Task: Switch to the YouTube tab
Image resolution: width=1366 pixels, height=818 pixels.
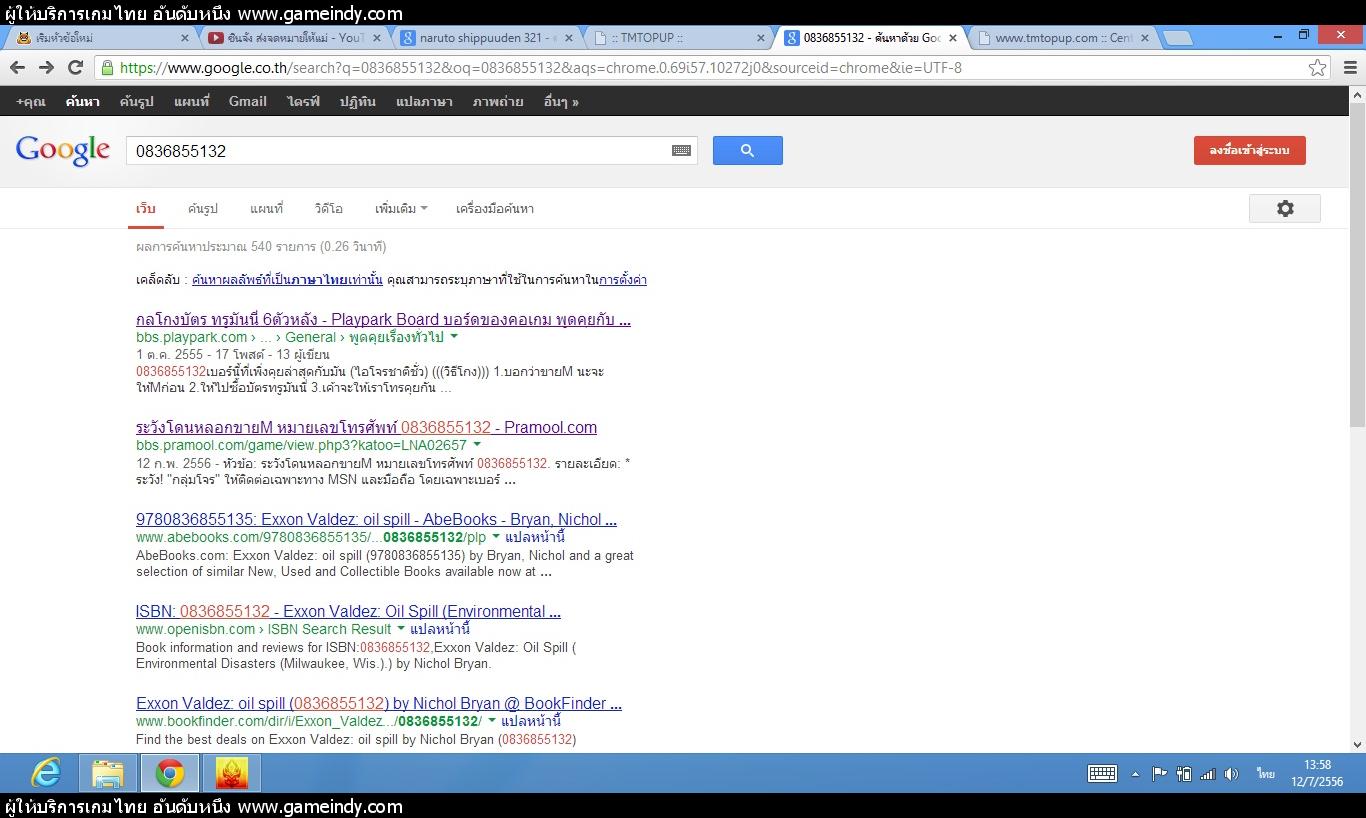Action: [x=290, y=38]
